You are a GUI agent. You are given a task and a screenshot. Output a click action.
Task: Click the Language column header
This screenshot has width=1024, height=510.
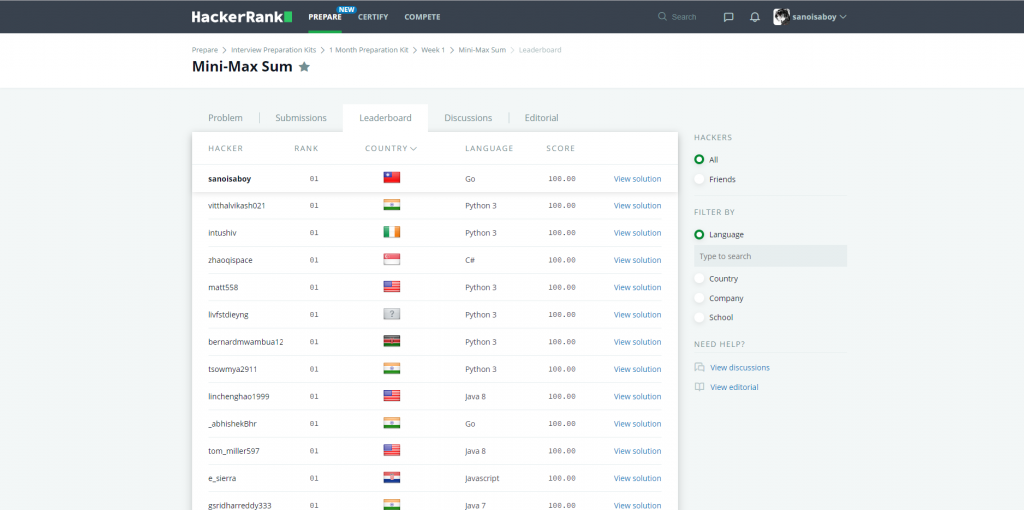[x=489, y=148]
